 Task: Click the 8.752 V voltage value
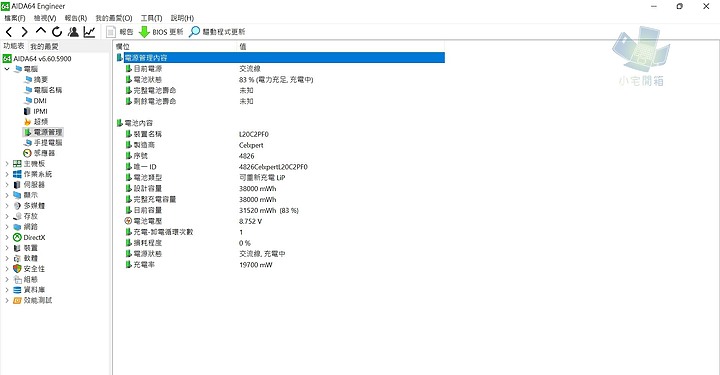pyautogui.click(x=250, y=221)
